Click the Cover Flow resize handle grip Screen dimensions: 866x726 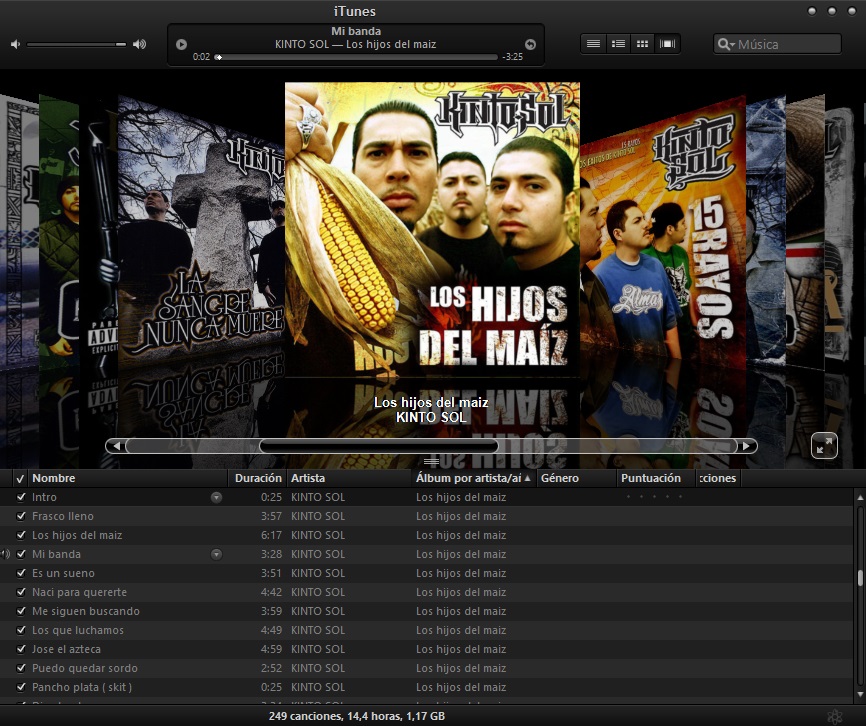point(431,462)
